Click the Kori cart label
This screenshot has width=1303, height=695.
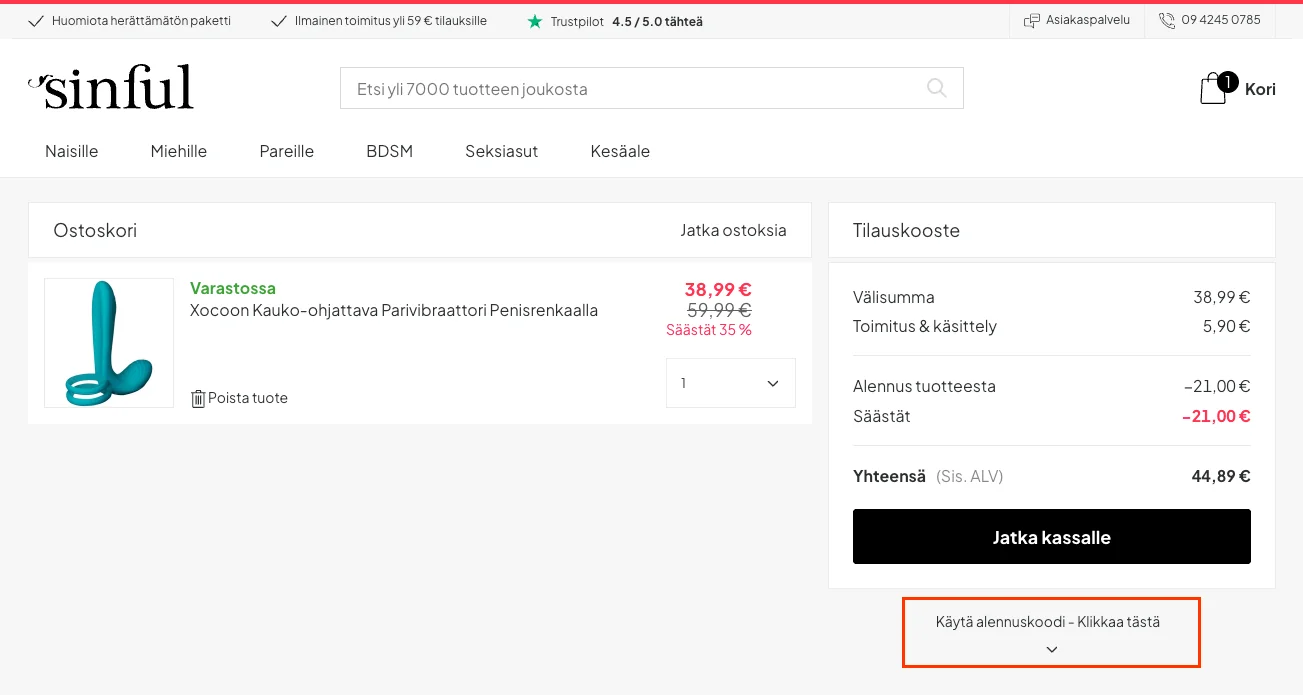point(1260,89)
